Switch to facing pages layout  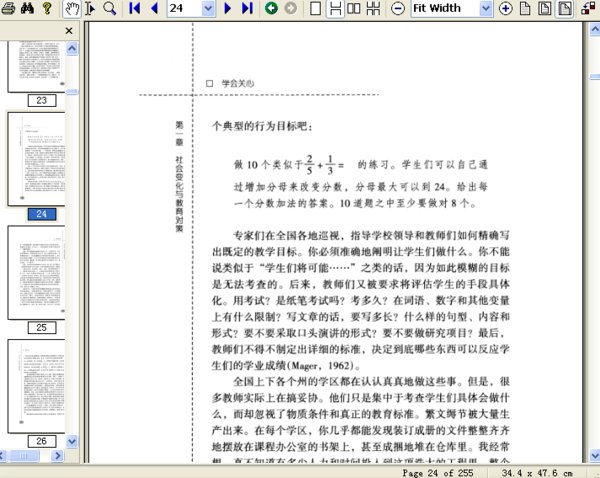coord(354,8)
